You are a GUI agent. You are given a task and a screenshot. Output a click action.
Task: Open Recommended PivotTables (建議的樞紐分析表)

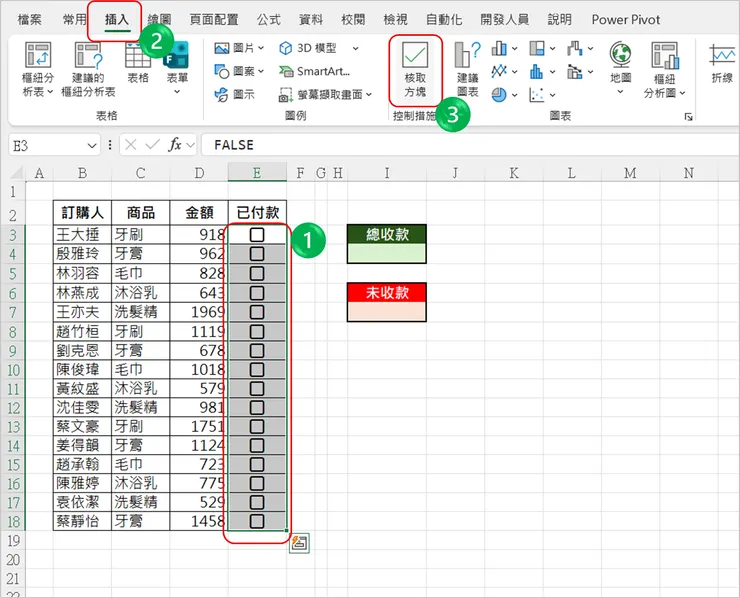tap(88, 69)
